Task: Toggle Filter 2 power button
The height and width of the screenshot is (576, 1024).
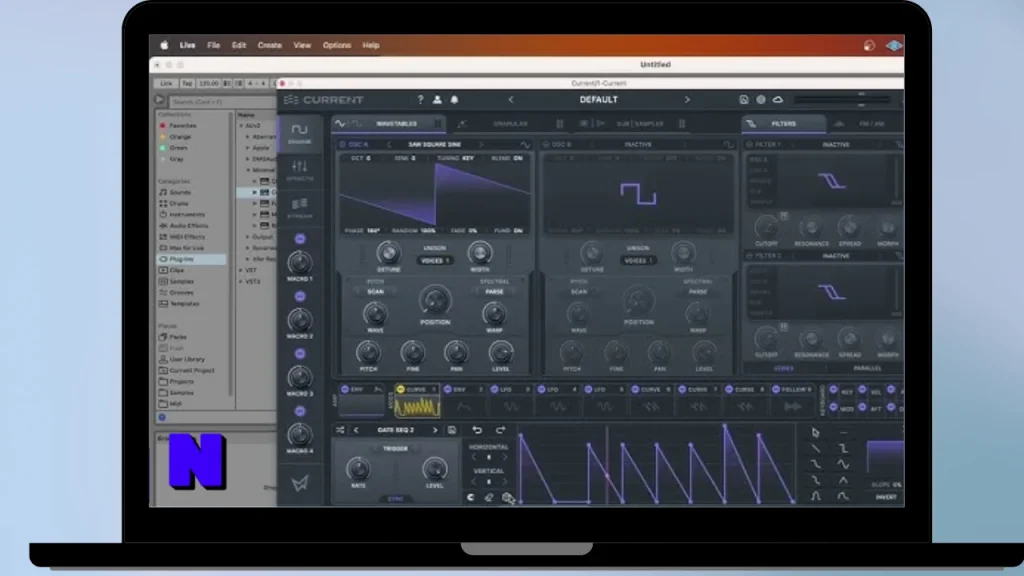Action: (x=749, y=256)
